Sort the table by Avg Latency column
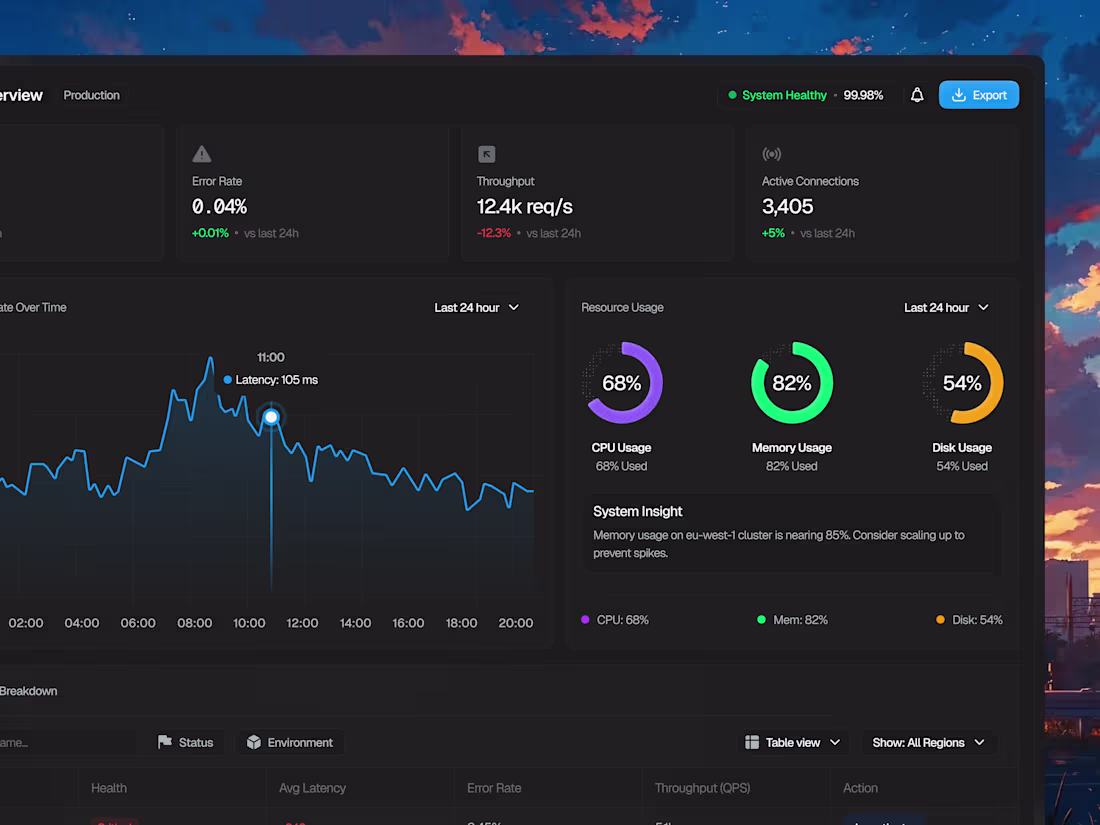This screenshot has height=825, width=1100. [x=313, y=788]
